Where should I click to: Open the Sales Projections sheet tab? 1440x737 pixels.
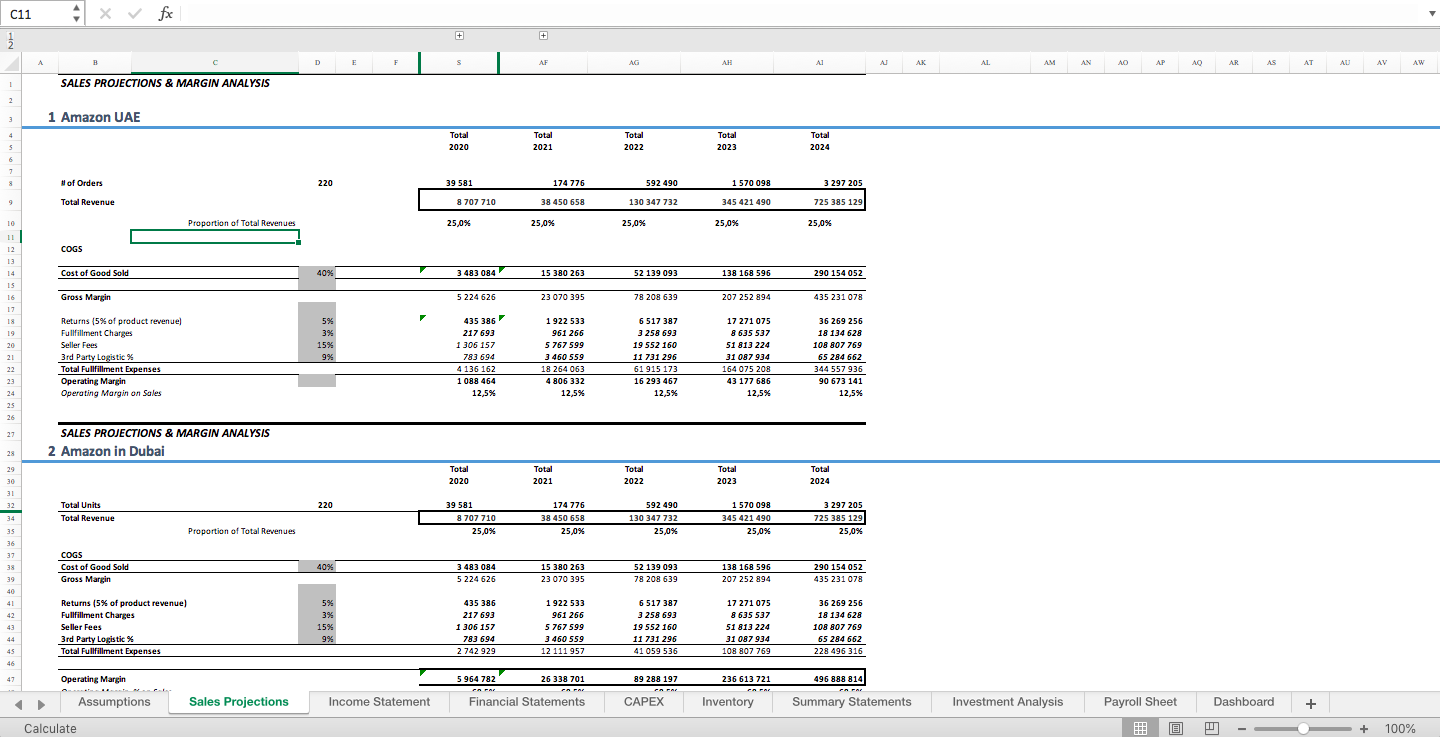click(239, 702)
